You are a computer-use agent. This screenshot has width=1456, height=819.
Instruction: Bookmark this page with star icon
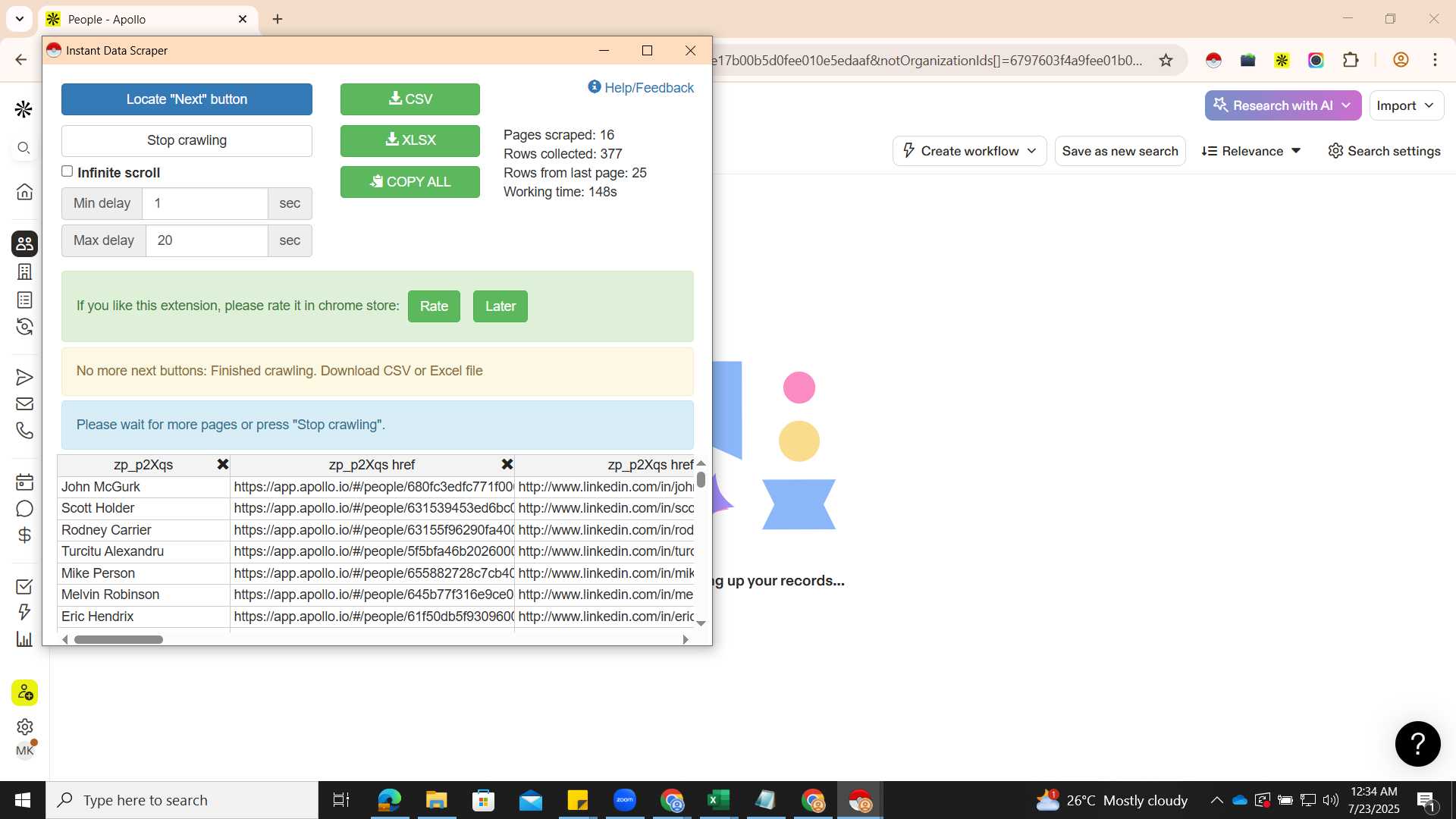tap(1166, 61)
